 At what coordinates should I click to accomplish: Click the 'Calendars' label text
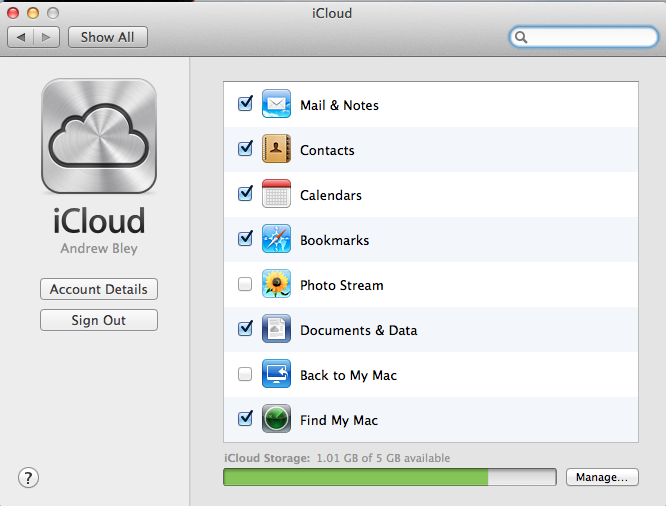click(331, 195)
